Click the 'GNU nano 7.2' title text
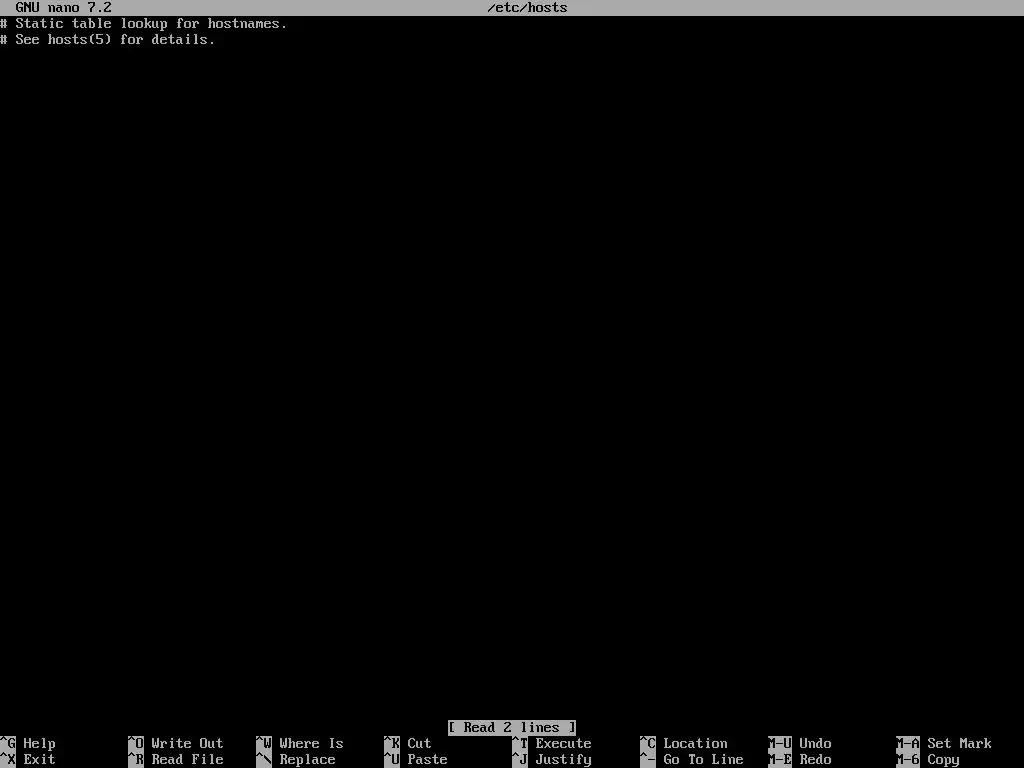This screenshot has width=1024, height=768. pyautogui.click(x=63, y=8)
